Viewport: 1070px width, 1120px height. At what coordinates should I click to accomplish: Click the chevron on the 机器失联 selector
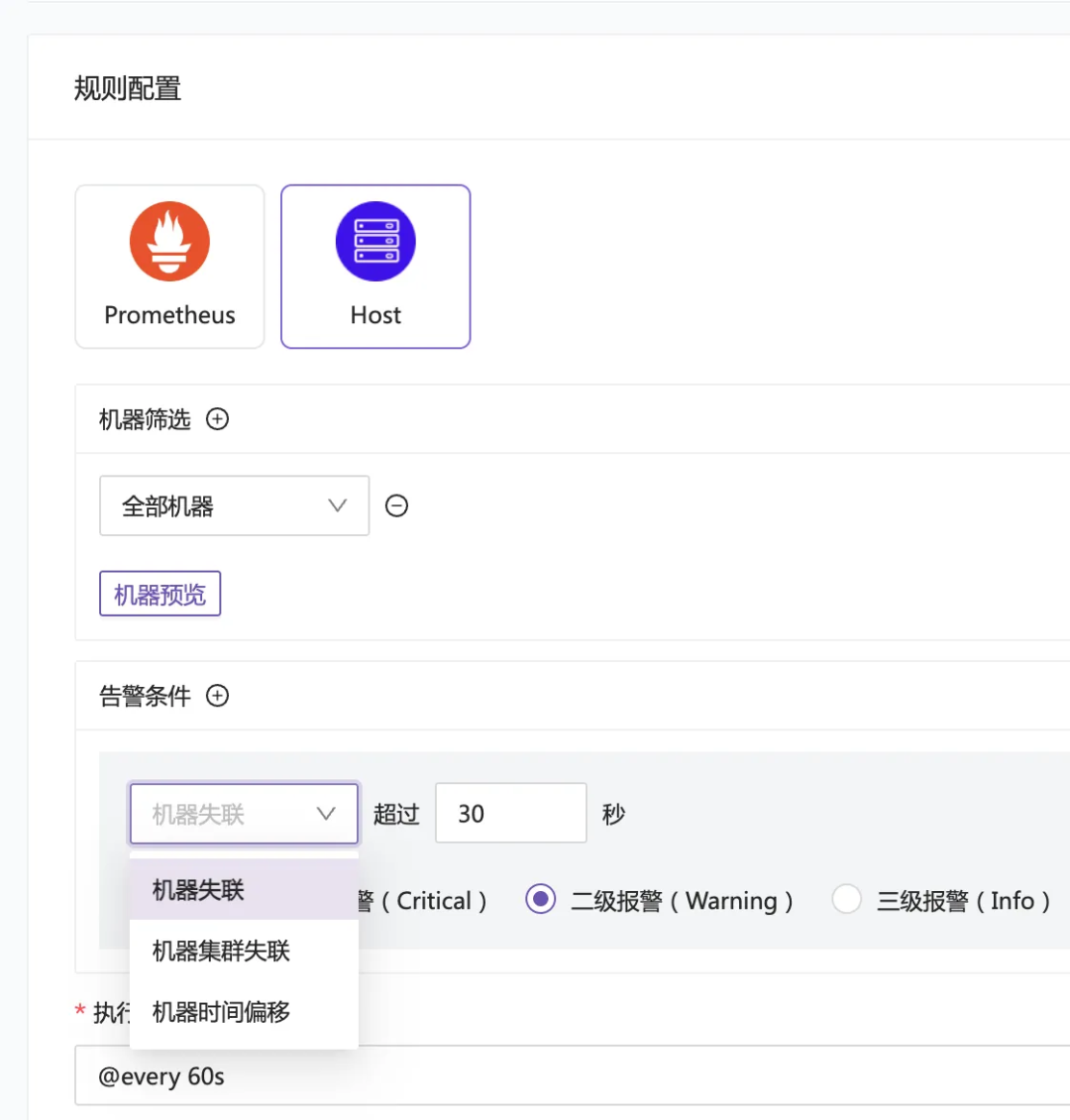(x=326, y=813)
